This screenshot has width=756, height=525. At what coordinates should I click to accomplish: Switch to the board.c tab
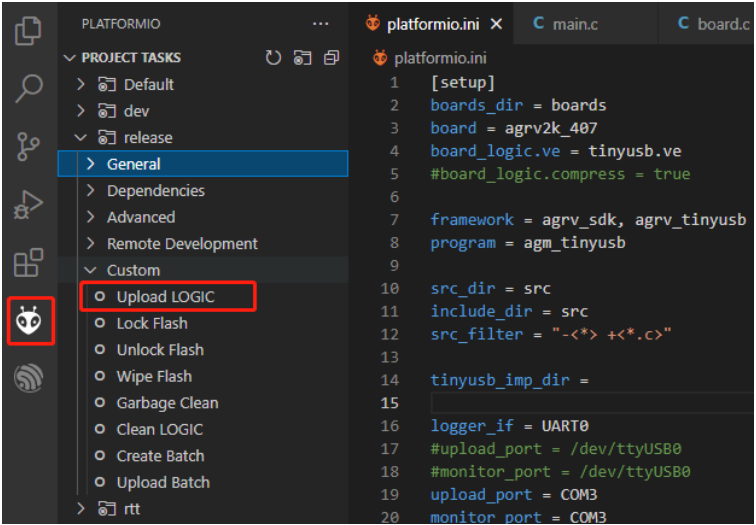(x=723, y=24)
